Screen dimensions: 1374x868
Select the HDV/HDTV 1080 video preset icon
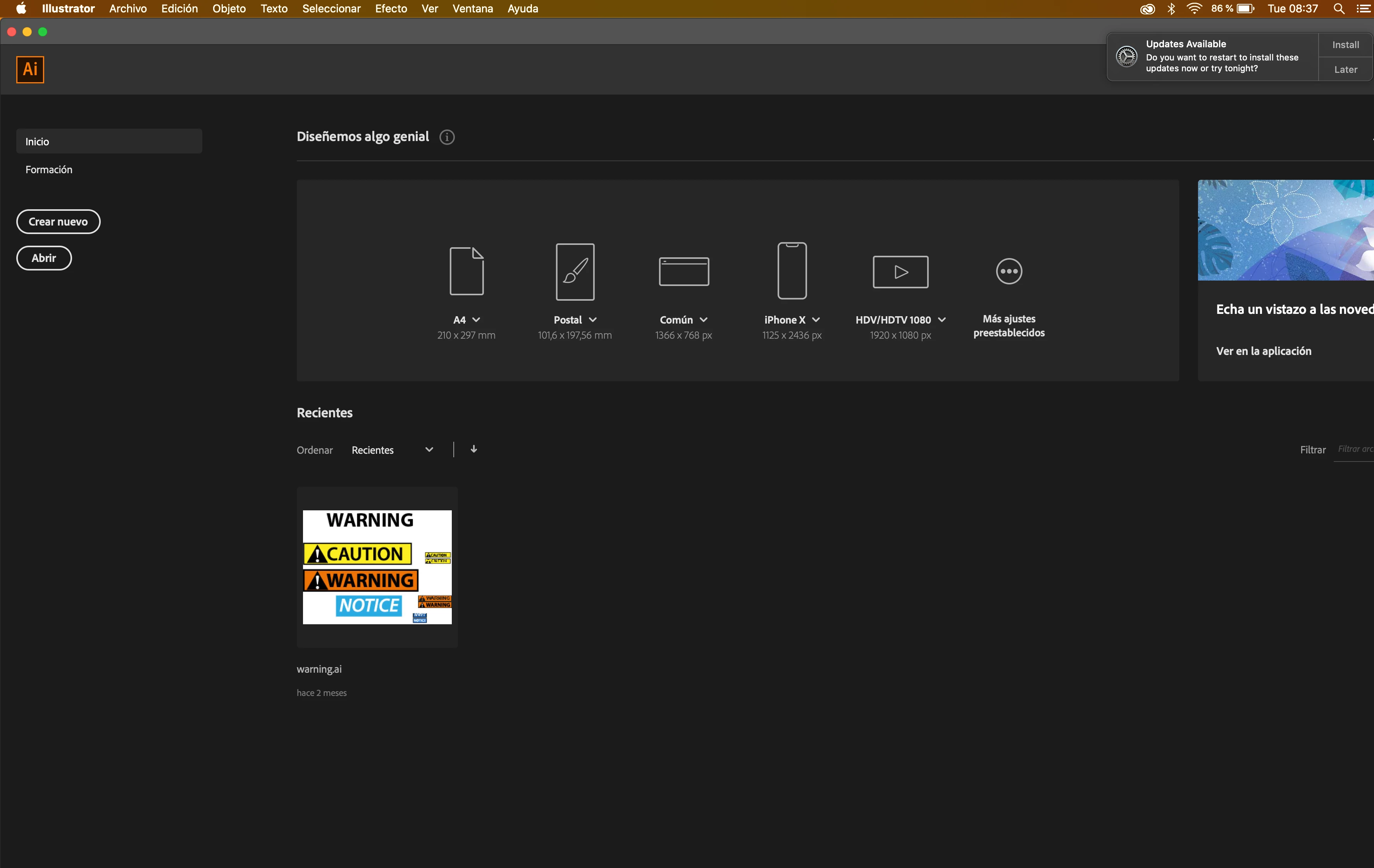point(900,272)
